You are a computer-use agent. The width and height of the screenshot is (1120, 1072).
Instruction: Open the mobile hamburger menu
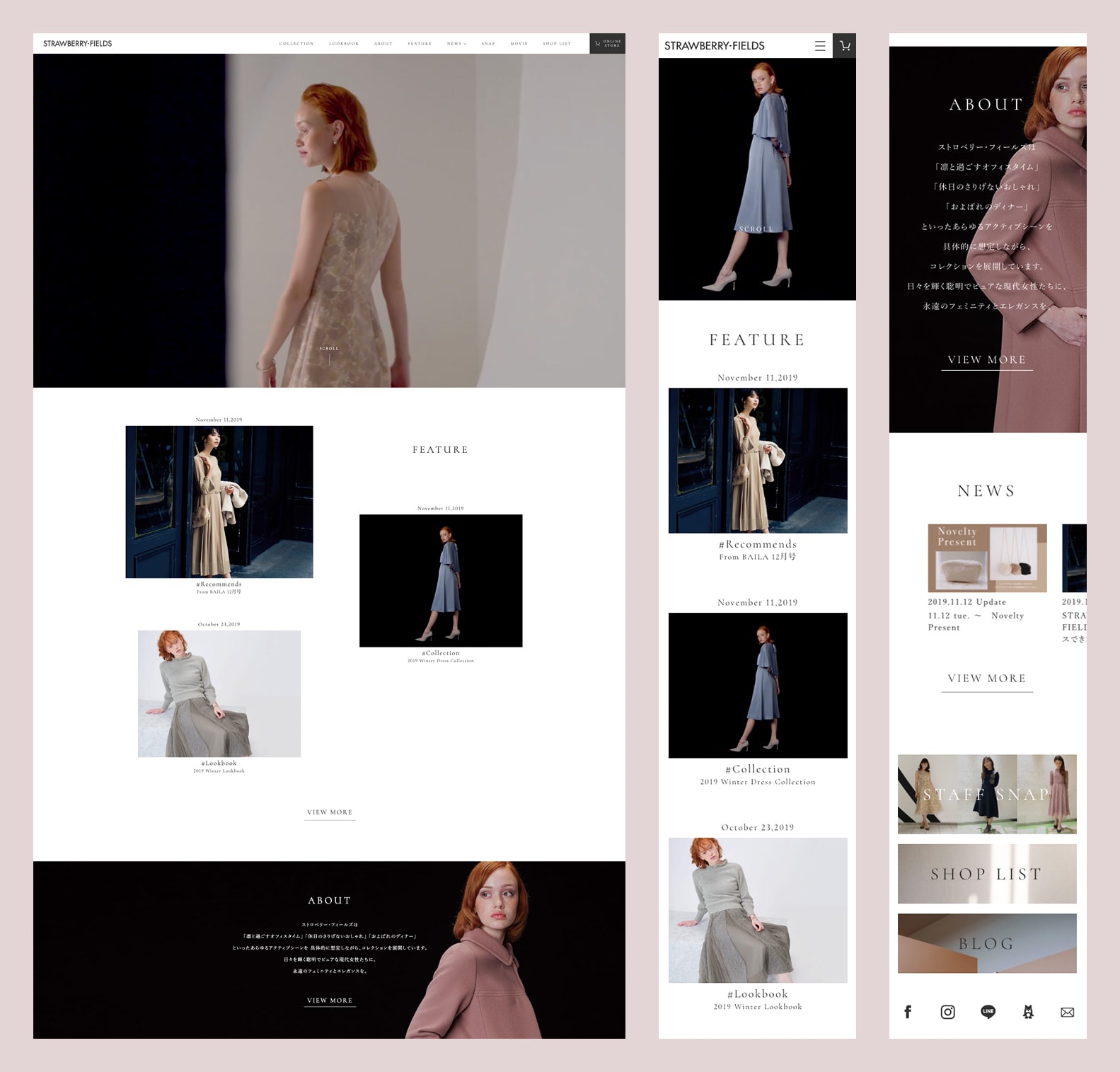(x=820, y=46)
